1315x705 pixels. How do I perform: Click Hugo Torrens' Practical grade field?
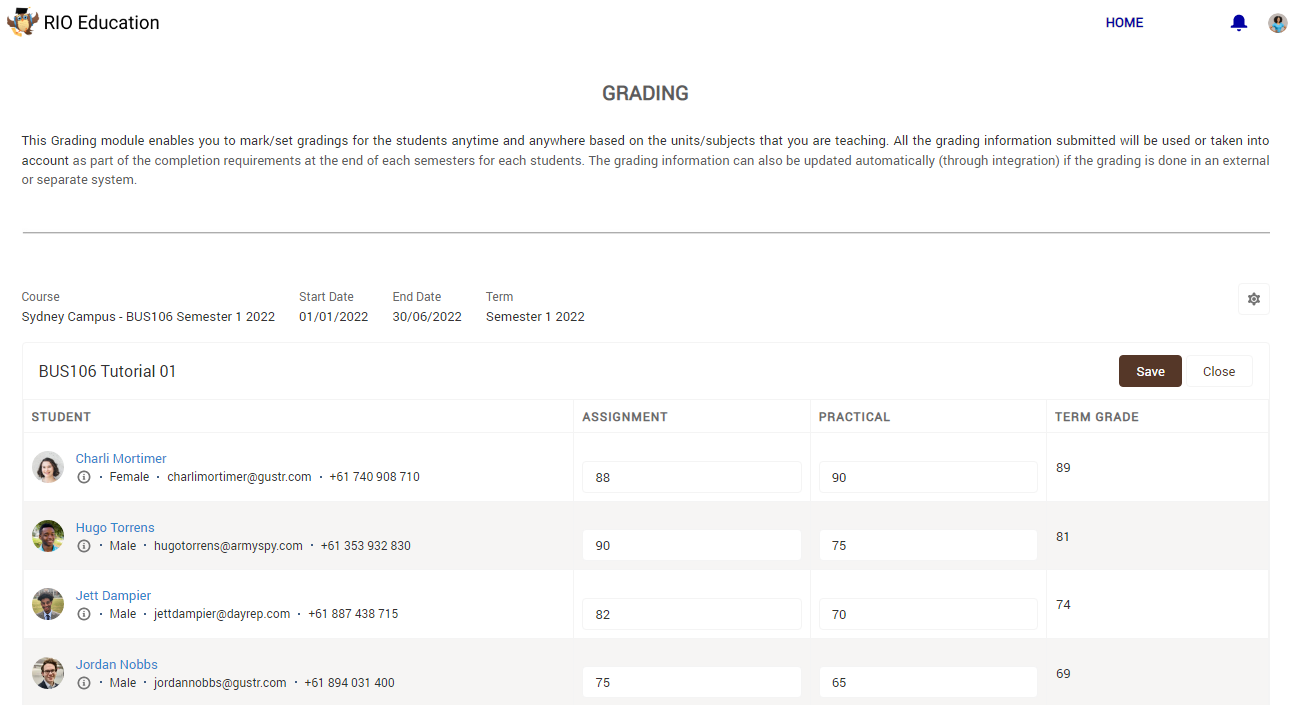click(x=927, y=546)
